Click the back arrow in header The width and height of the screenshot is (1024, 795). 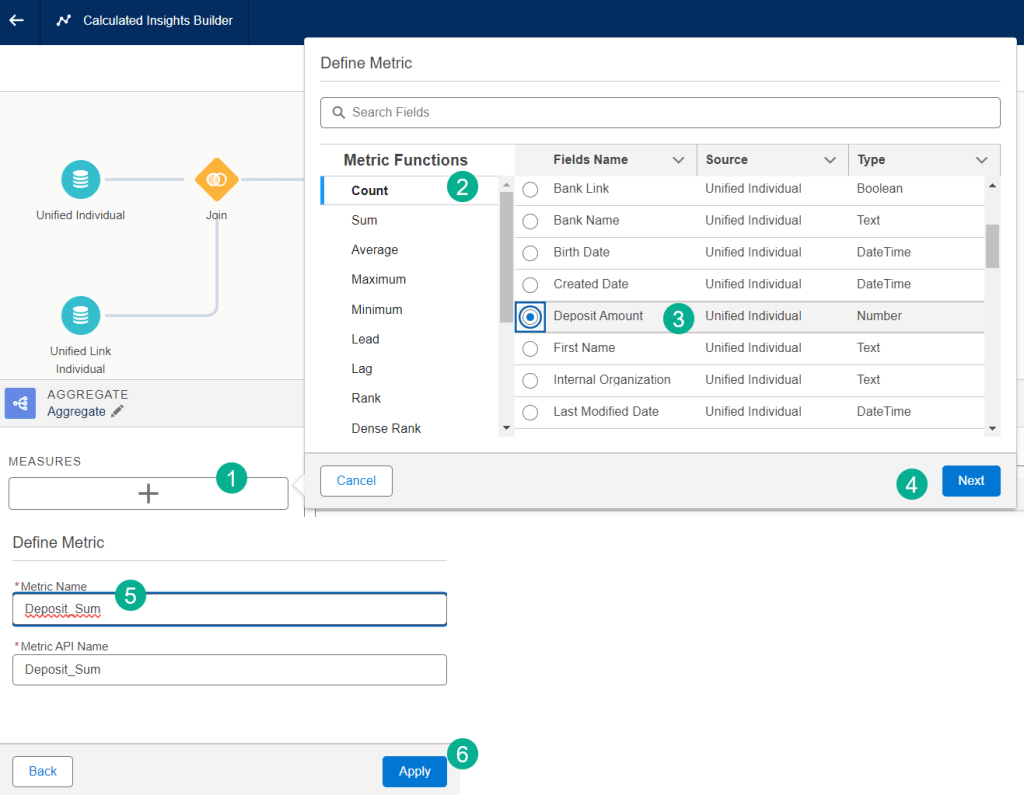16,20
